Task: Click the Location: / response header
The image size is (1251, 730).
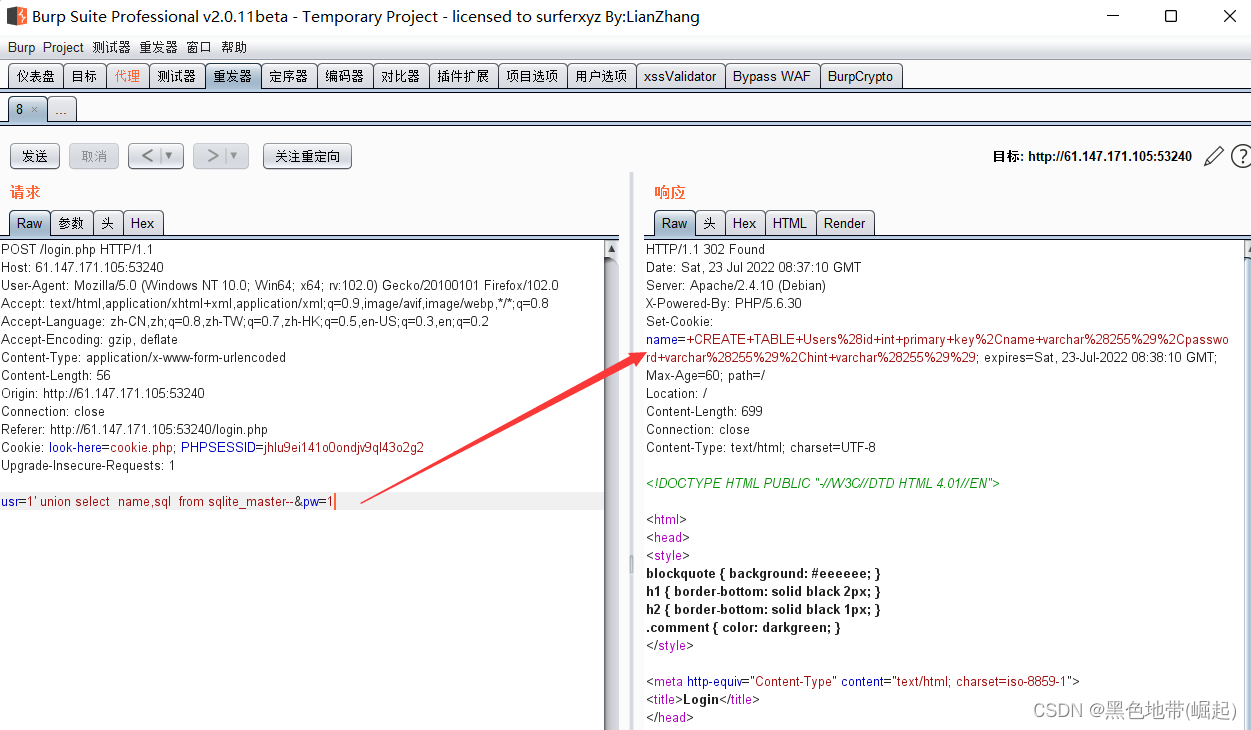Action: pos(676,393)
